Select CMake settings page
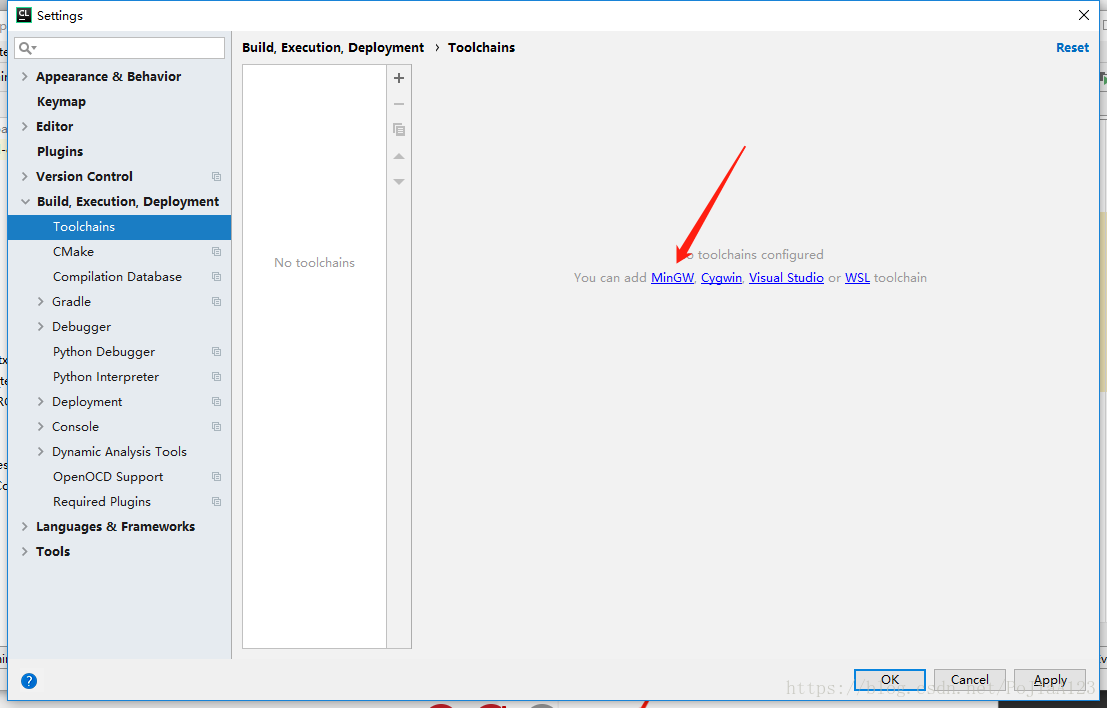 click(x=73, y=251)
